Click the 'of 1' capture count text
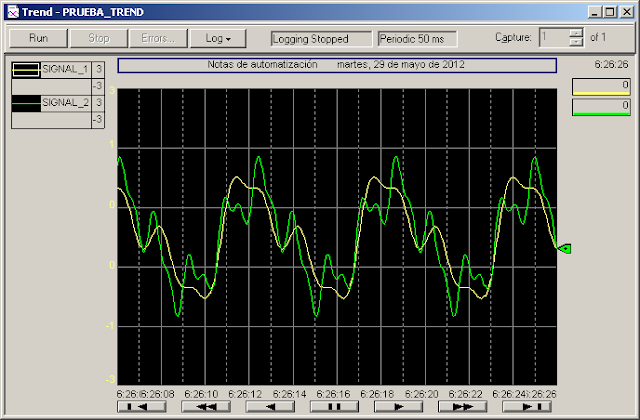This screenshot has width=640, height=420. click(598, 38)
